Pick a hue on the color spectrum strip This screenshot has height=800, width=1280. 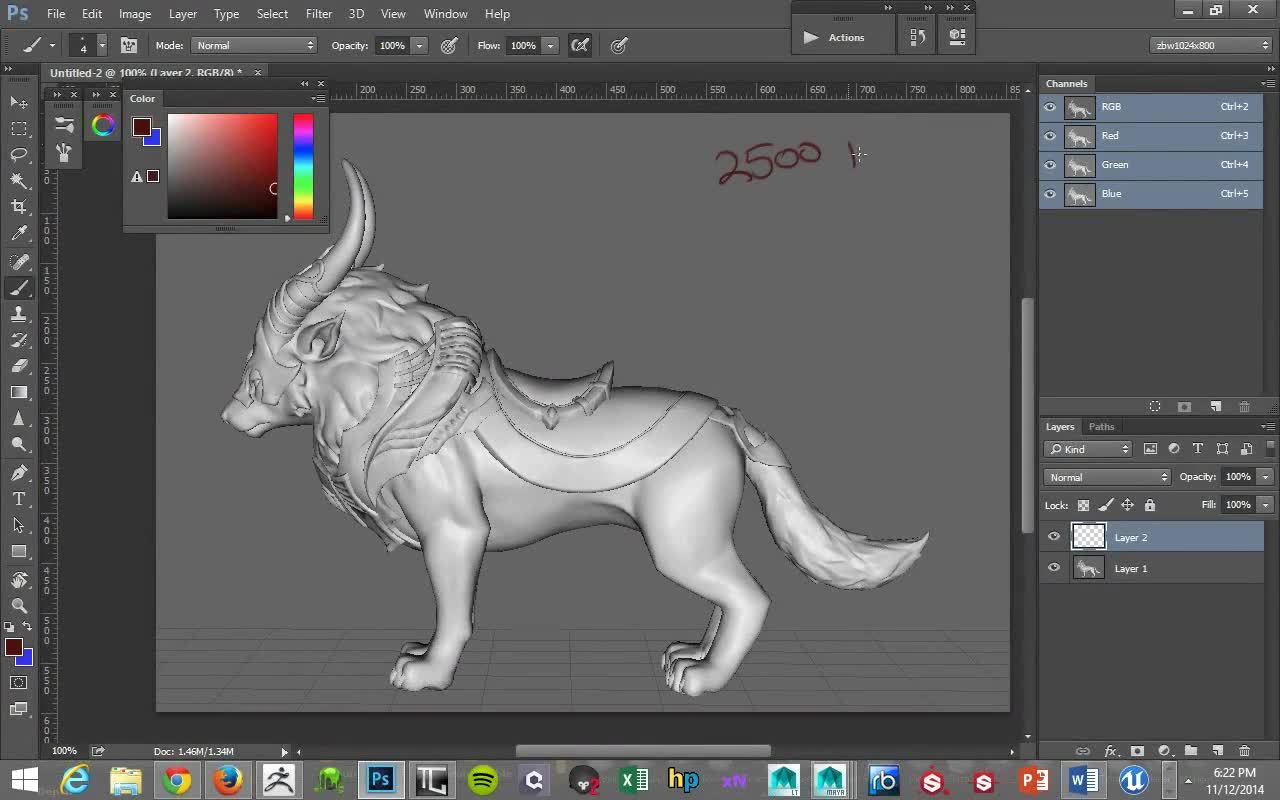point(303,166)
